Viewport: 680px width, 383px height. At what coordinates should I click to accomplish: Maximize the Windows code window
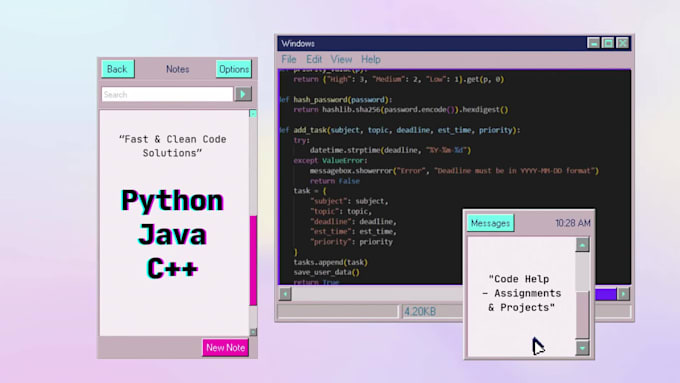[x=608, y=43]
